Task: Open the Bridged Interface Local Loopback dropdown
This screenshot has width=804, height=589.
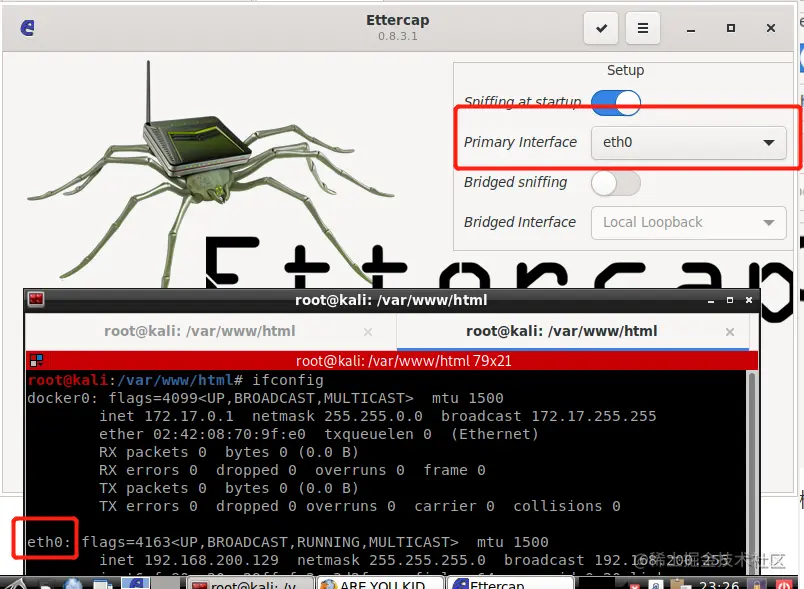Action: pos(689,222)
